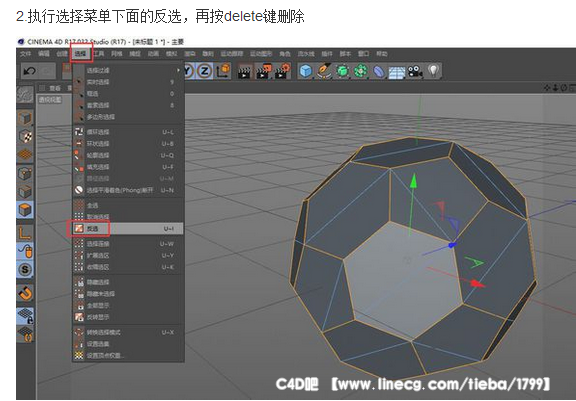Image resolution: width=576 pixels, height=401 pixels.
Task: Open Render Settings with the gear clapperboard
Action: point(283,71)
